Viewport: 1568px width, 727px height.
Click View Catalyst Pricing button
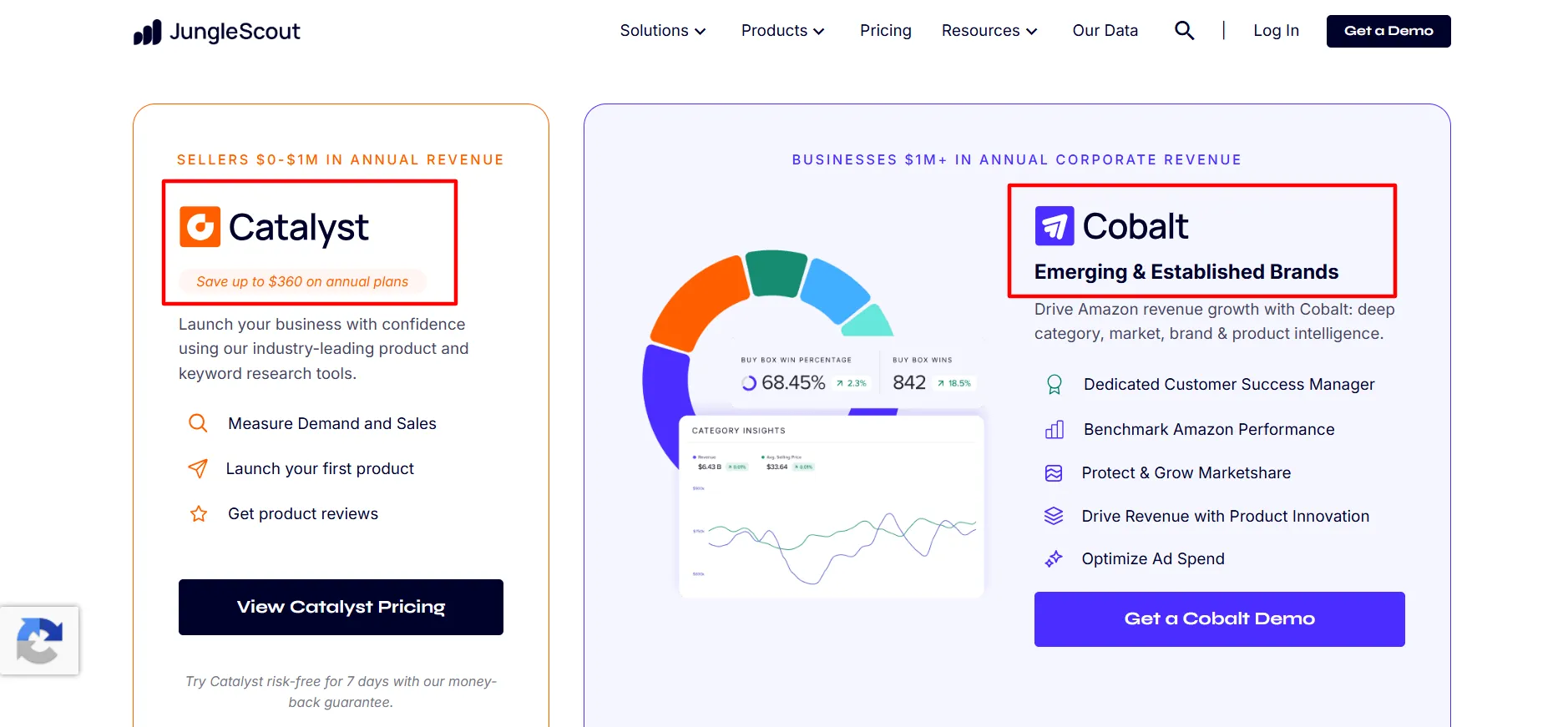(341, 607)
